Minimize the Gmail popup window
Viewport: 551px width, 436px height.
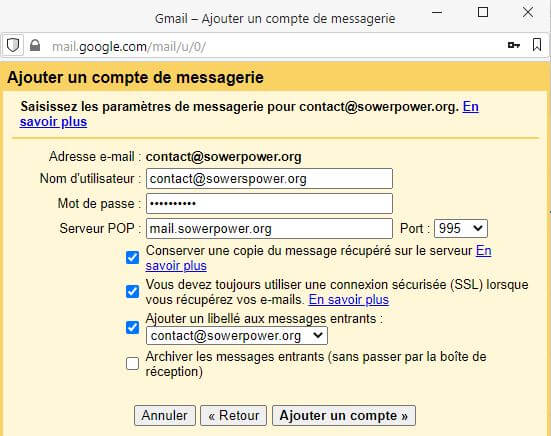(437, 12)
